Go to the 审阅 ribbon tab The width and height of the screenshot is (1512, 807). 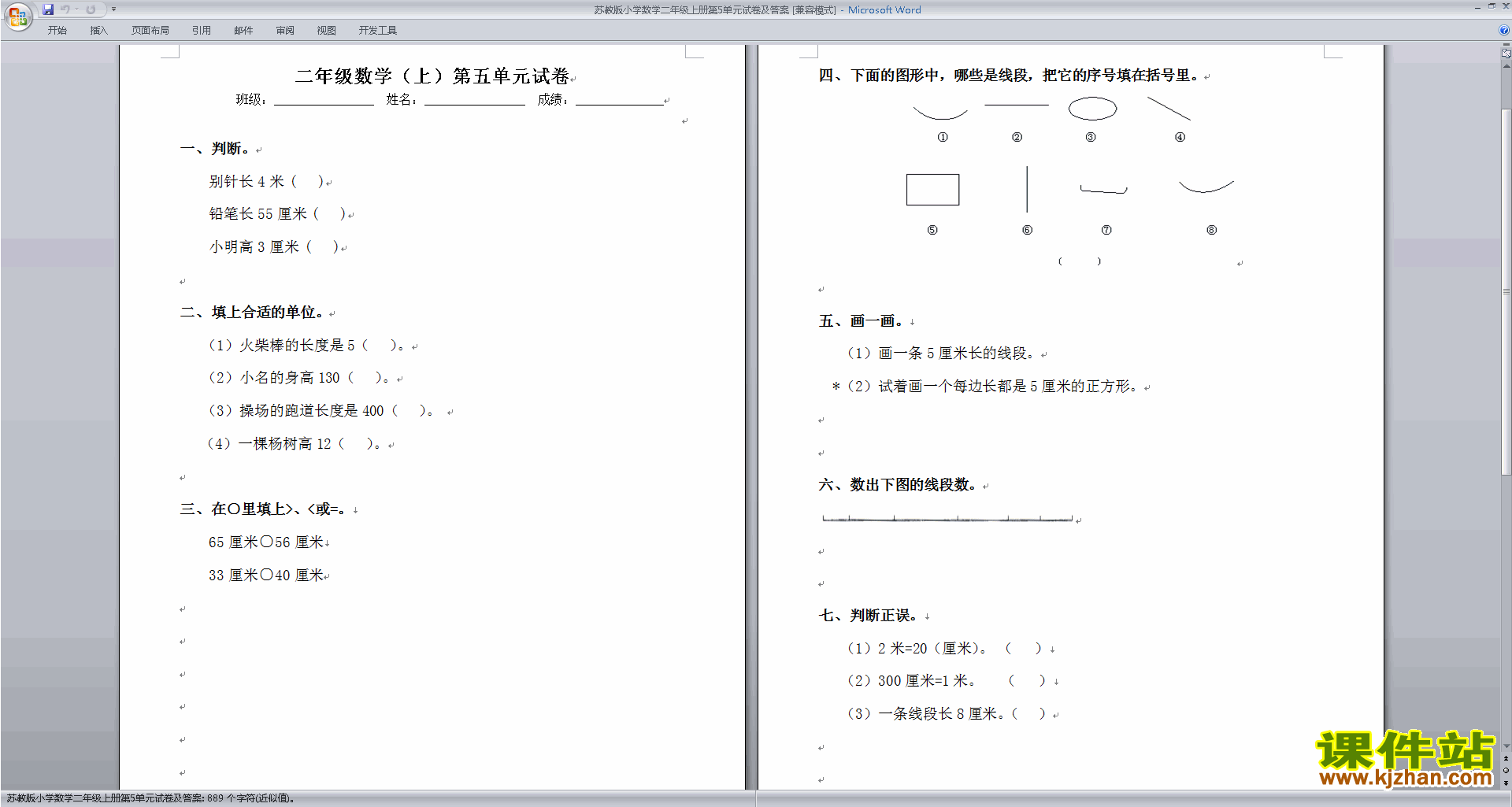click(285, 31)
